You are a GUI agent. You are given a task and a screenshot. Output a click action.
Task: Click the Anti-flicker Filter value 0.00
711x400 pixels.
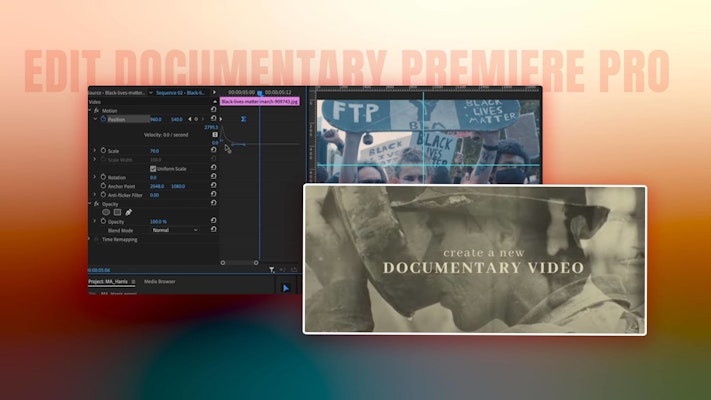[x=155, y=195]
